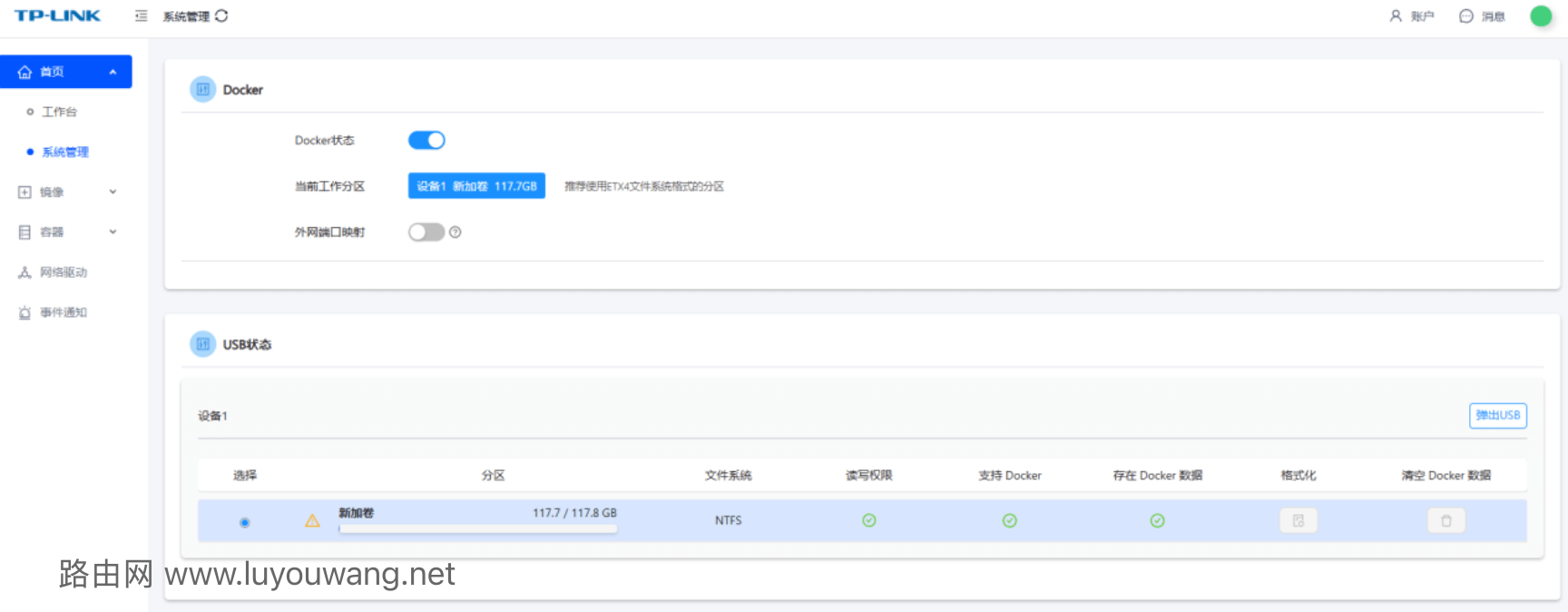Open the 工作台 page
This screenshot has width=1568, height=612.
(x=59, y=112)
